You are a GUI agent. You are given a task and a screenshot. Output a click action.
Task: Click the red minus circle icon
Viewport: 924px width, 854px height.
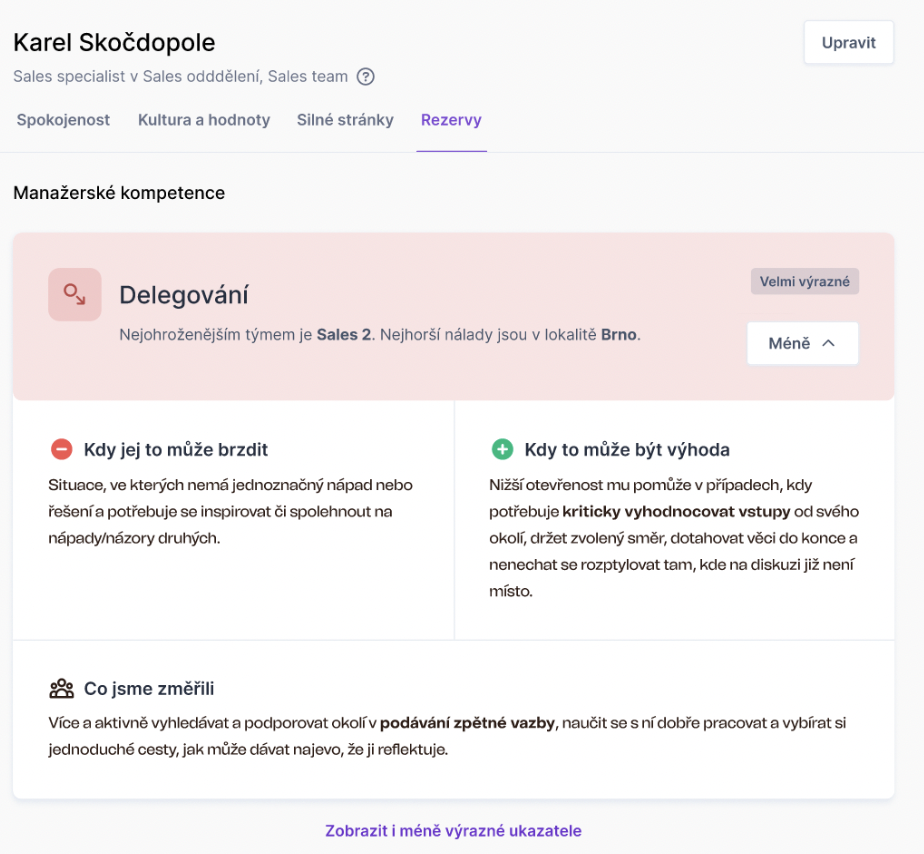(x=61, y=449)
